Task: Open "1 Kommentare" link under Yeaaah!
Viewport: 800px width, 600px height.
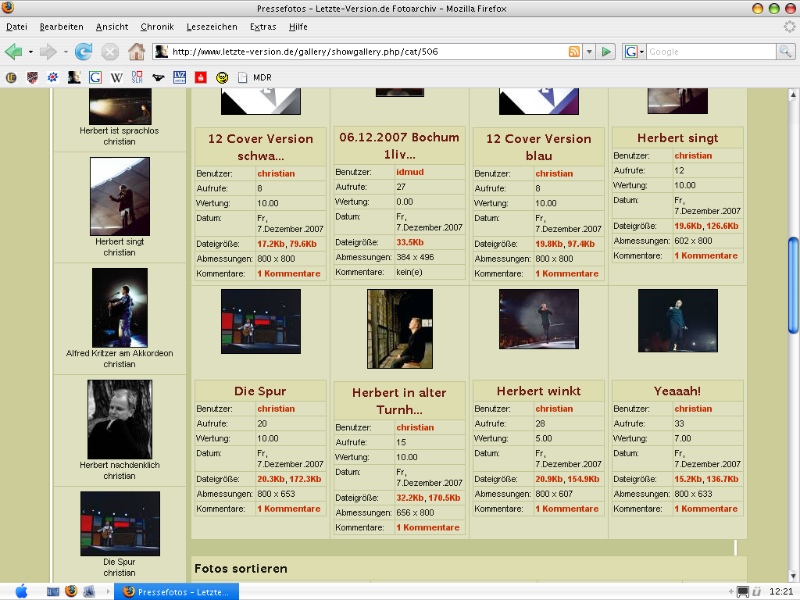Action: pos(706,508)
